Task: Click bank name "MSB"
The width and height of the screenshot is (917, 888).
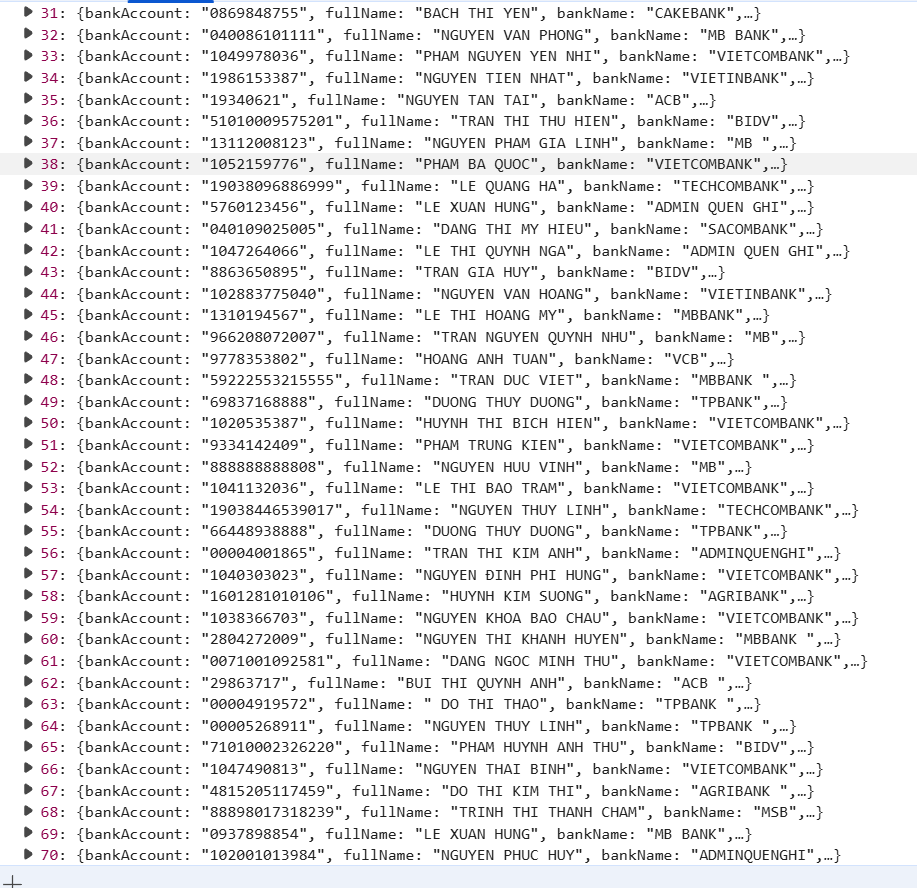Action: coord(774,813)
